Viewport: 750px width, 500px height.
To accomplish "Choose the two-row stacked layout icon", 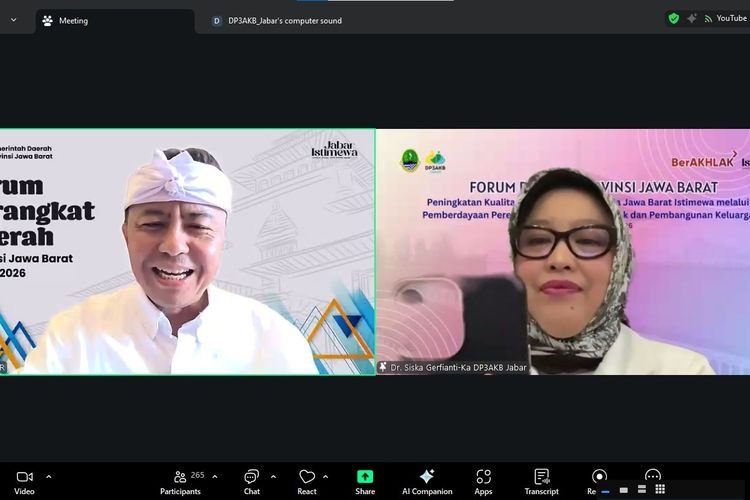I will 642,489.
